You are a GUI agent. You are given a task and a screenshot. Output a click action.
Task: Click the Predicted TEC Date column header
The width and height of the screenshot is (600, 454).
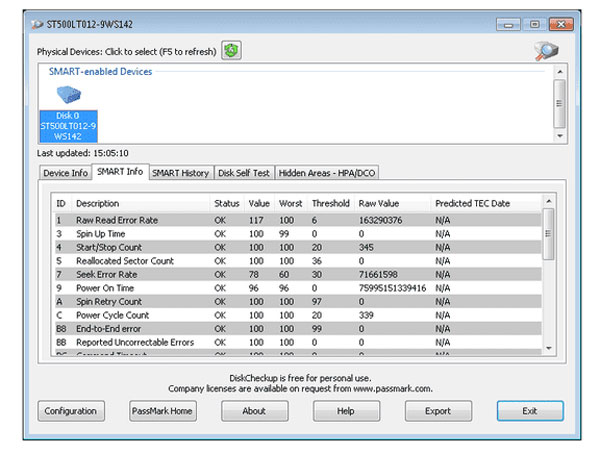pos(486,203)
